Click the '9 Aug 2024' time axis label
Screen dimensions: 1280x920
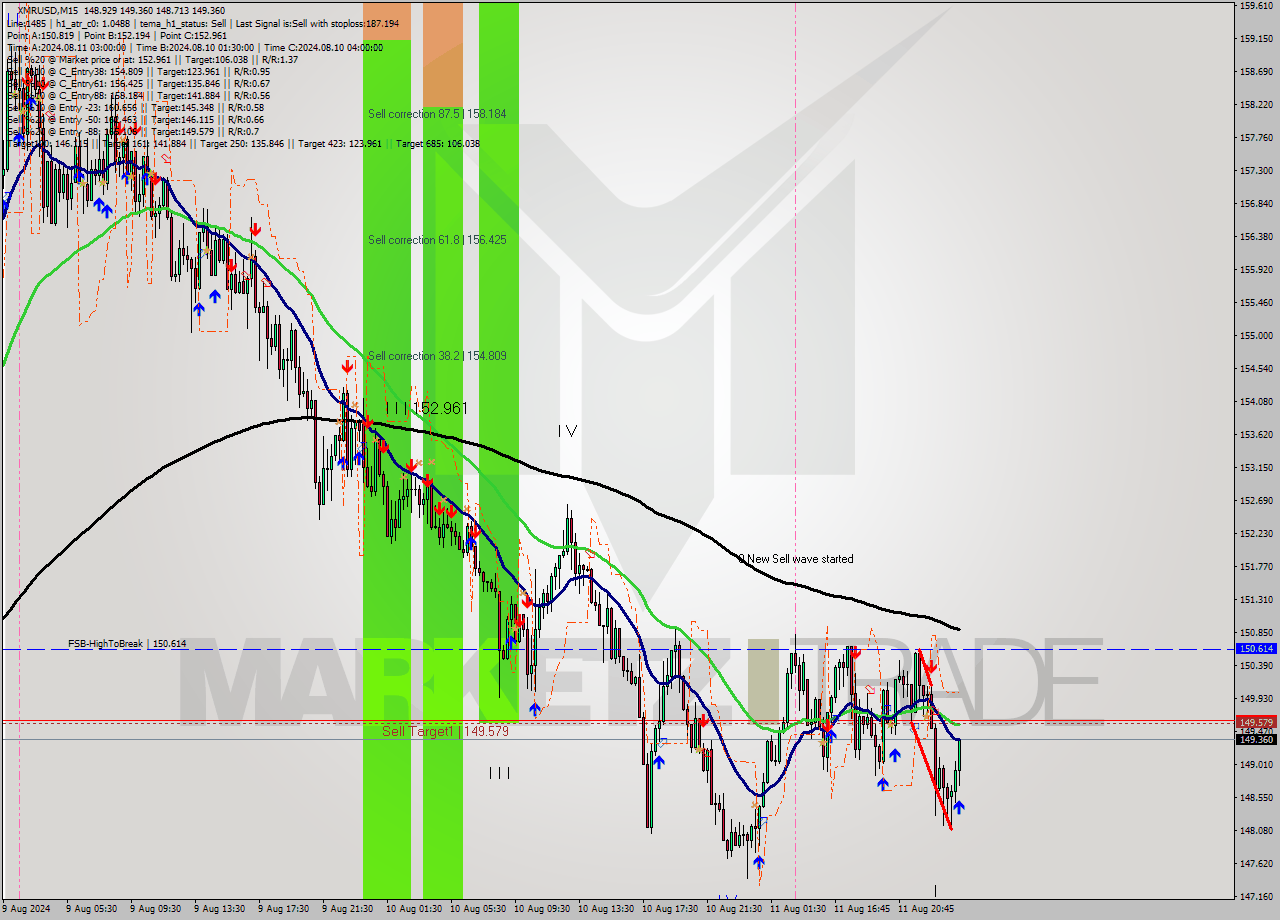27,909
